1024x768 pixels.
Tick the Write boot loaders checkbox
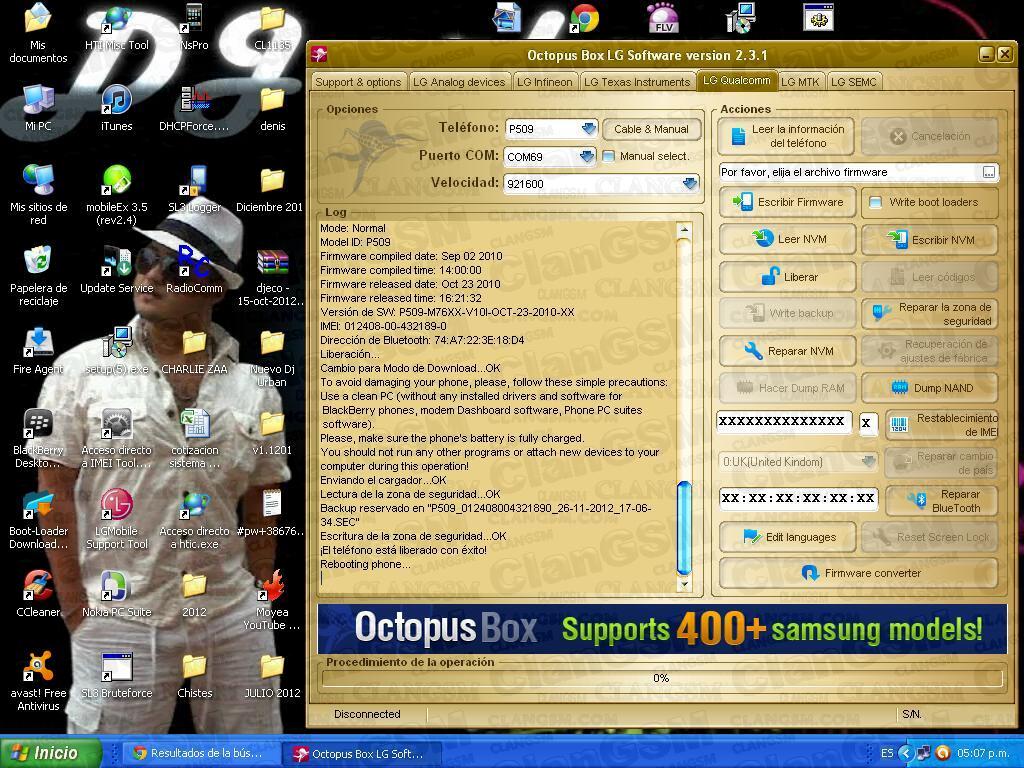point(875,202)
